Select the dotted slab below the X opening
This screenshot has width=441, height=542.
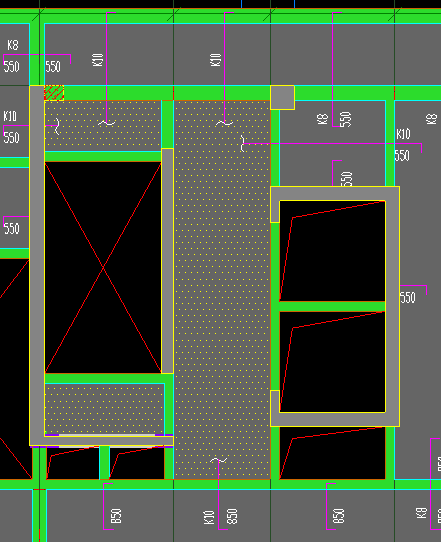104,409
